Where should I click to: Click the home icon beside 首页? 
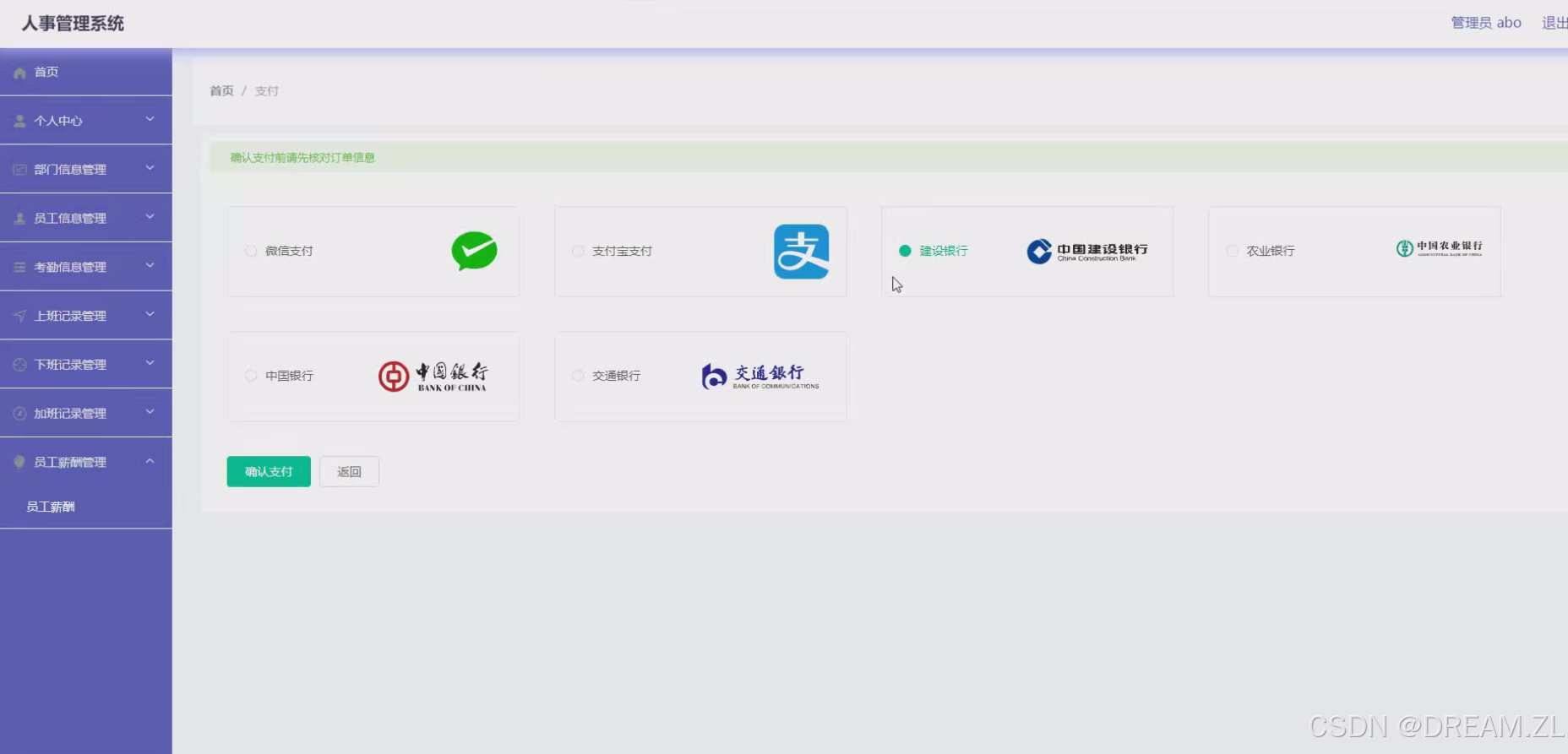[19, 73]
